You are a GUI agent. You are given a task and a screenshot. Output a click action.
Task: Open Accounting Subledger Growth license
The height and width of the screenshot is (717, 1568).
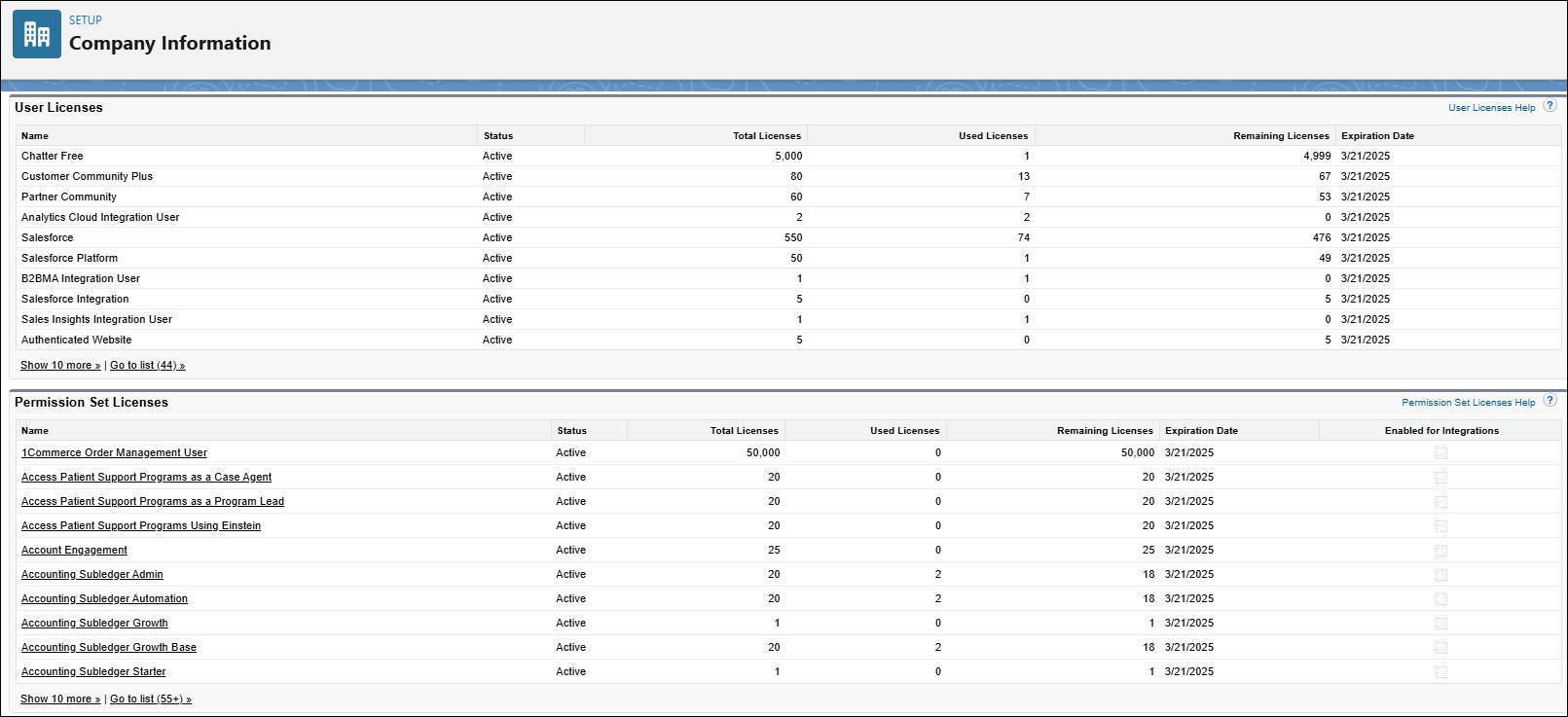click(x=94, y=623)
